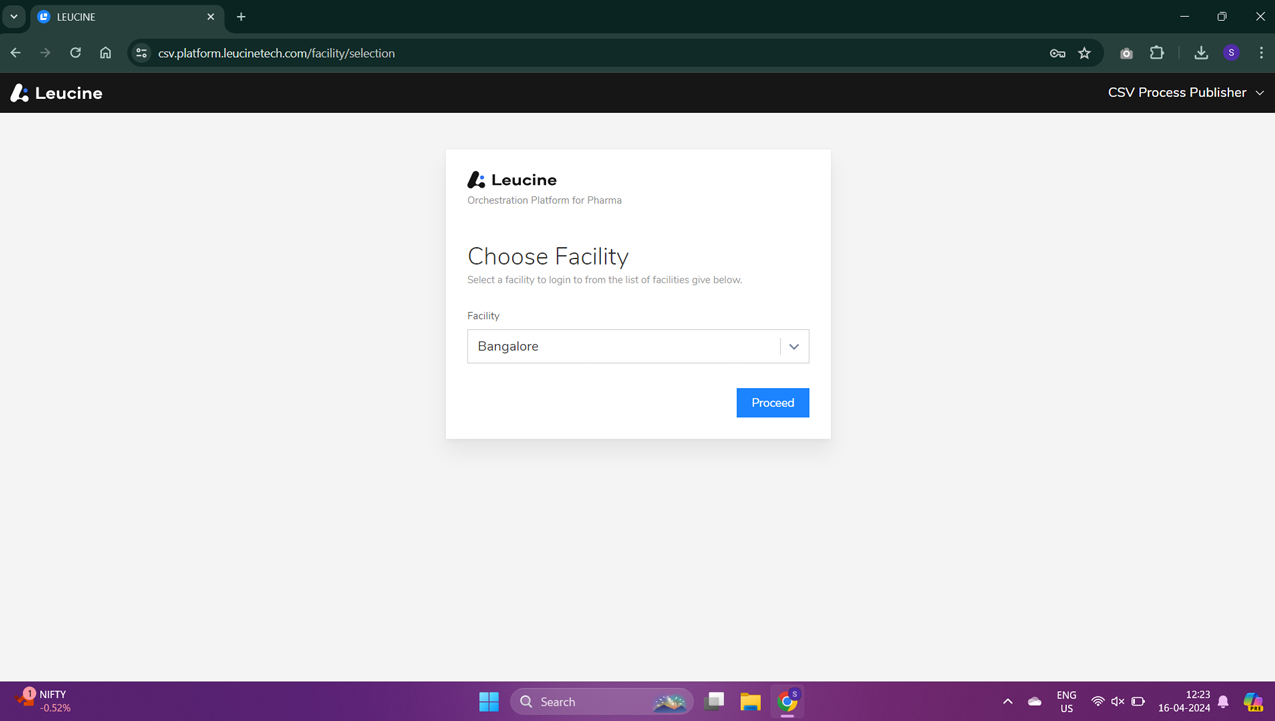Open Windows Start menu
Viewport: 1275px width, 721px height.
[489, 702]
